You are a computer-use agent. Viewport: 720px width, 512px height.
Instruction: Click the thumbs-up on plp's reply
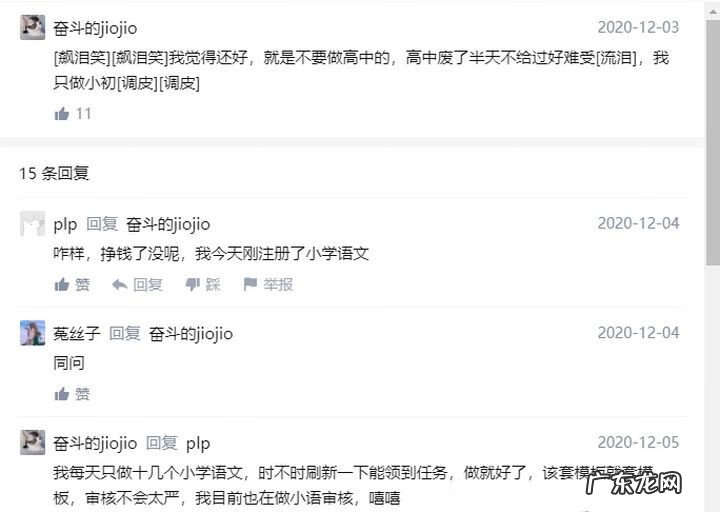click(x=62, y=285)
